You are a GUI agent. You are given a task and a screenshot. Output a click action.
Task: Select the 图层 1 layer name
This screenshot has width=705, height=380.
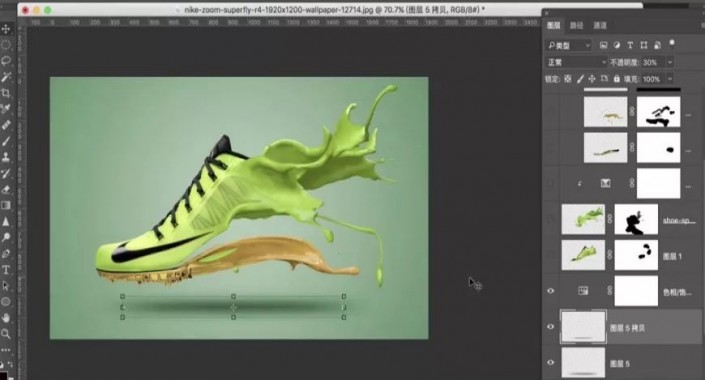coord(672,256)
